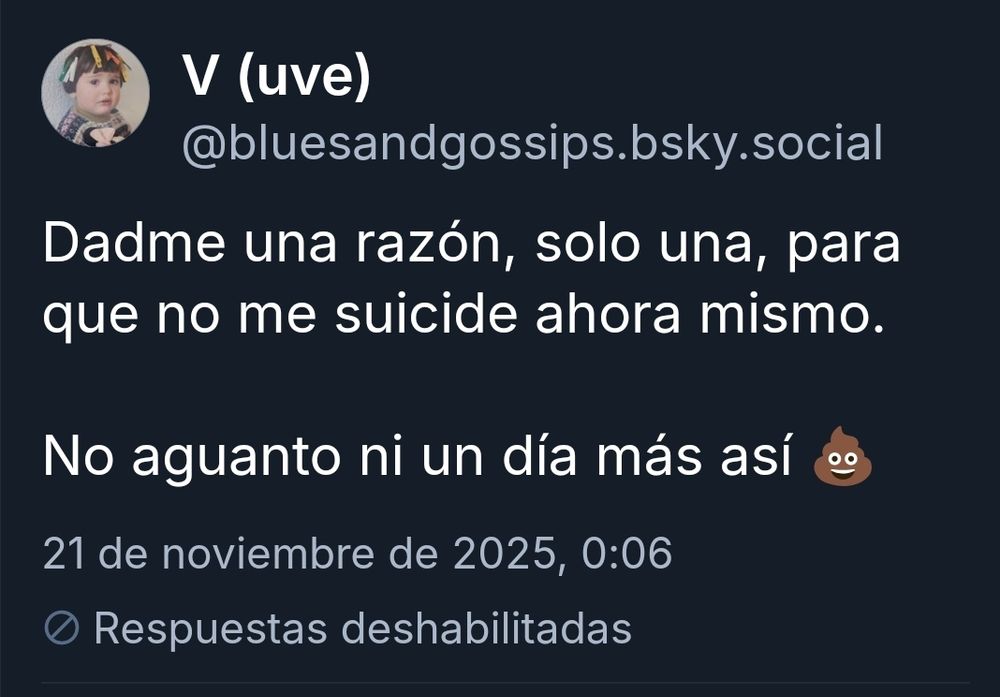Click the words ahora mismo in the post

click(711, 314)
